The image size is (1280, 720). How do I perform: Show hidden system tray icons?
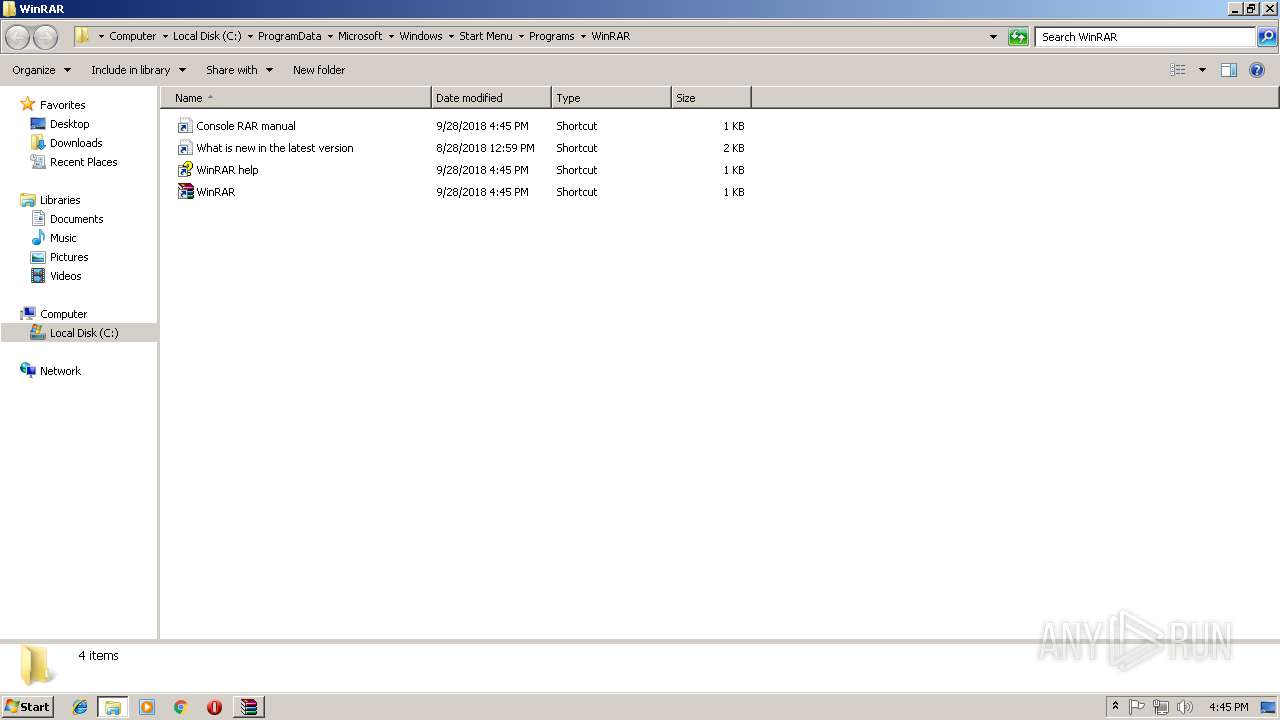(1115, 707)
